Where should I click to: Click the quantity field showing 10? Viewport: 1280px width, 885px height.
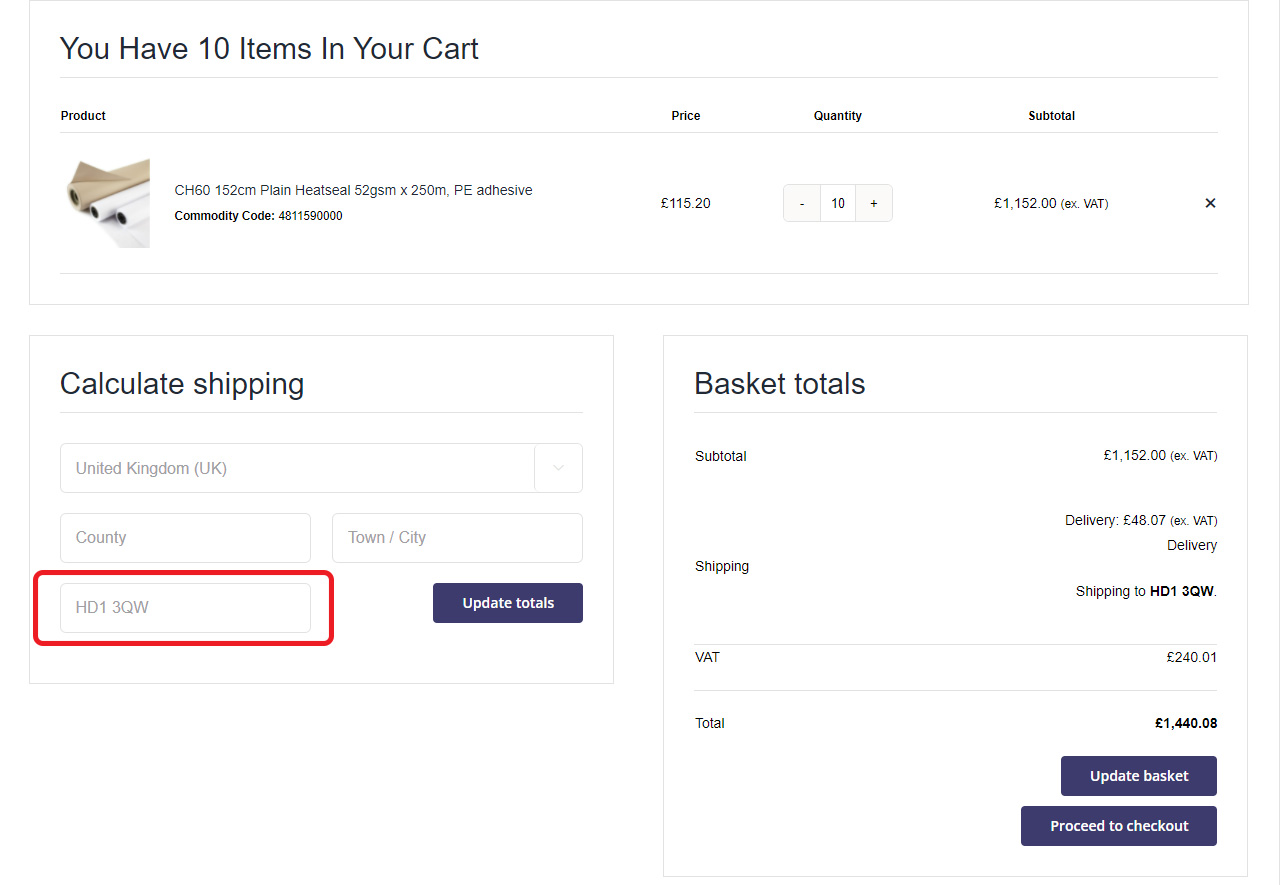tap(838, 203)
